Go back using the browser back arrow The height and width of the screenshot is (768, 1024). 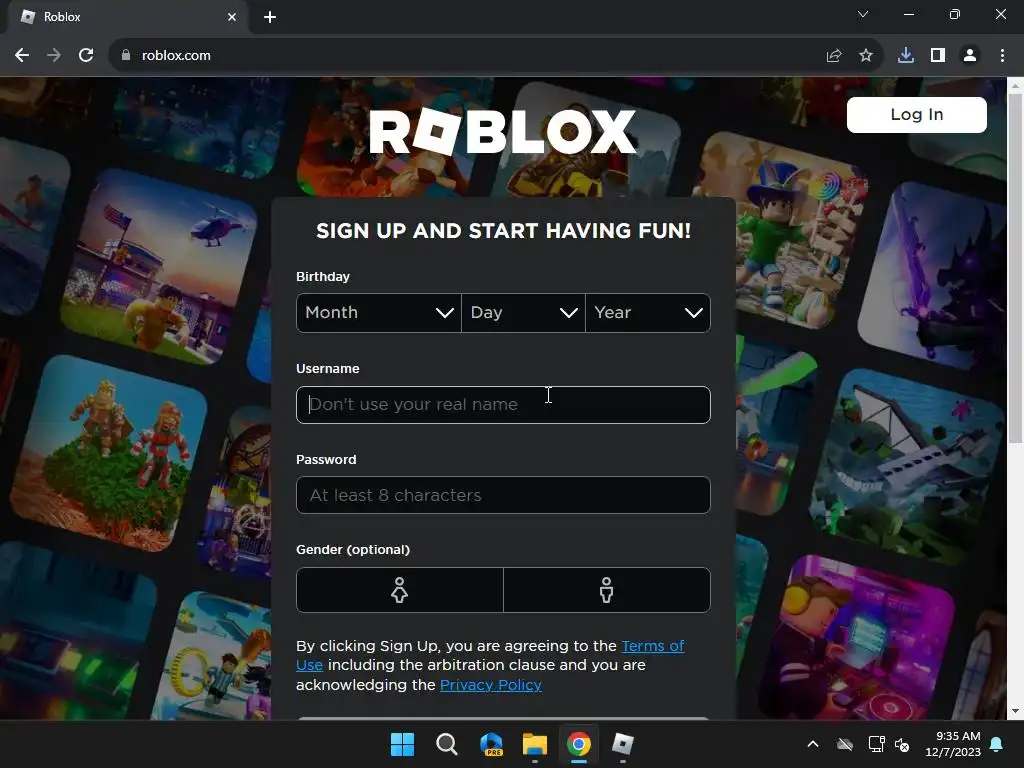[22, 56]
